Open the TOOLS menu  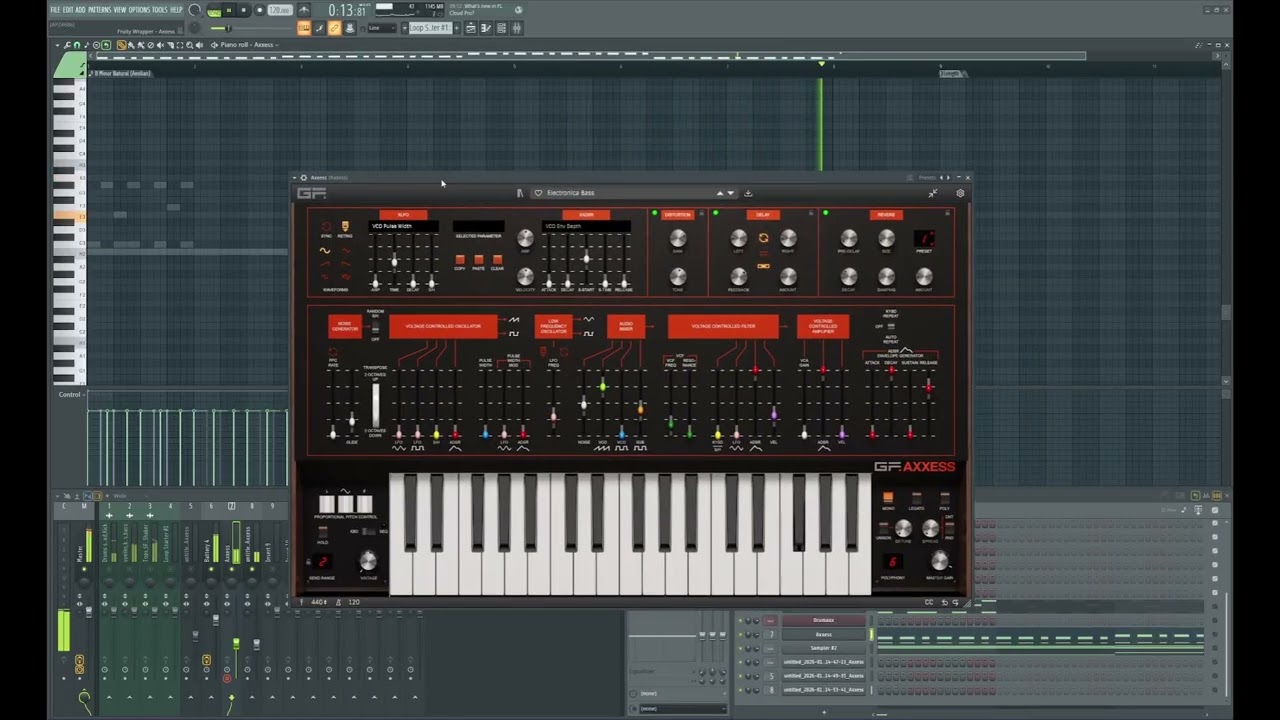(160, 10)
